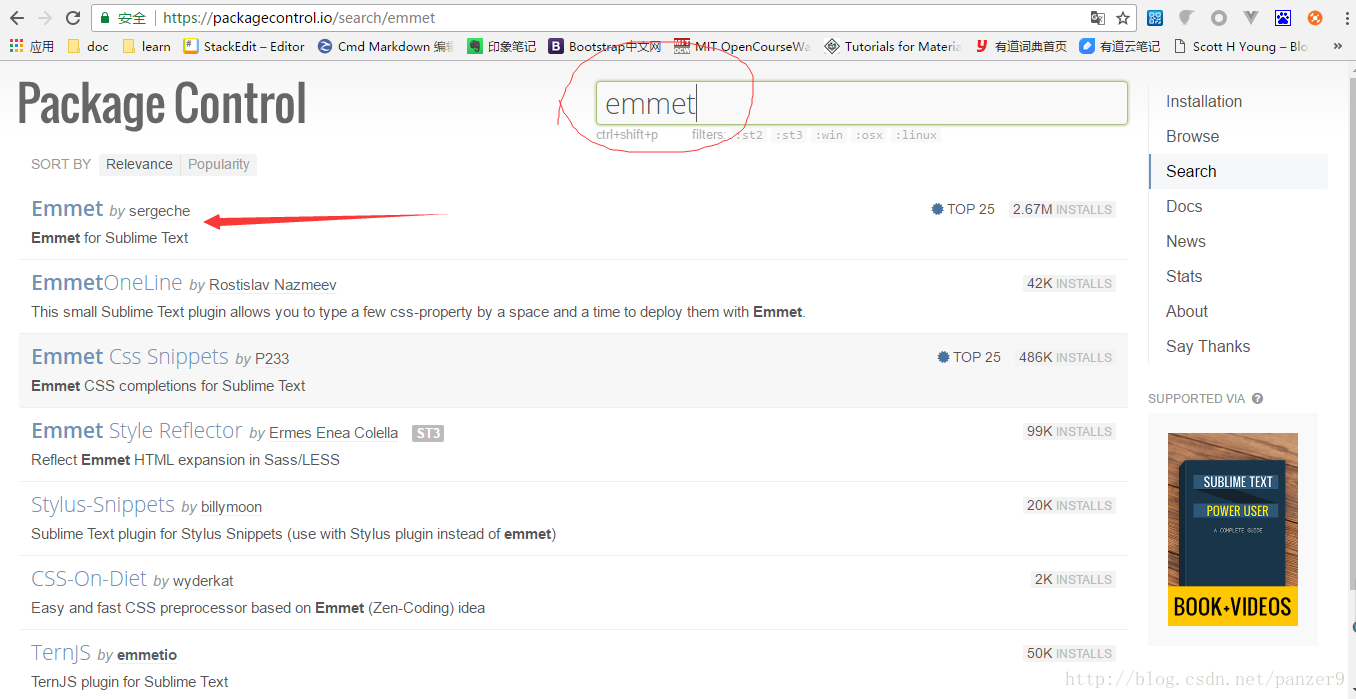Apply the :linux search filter

916,135
